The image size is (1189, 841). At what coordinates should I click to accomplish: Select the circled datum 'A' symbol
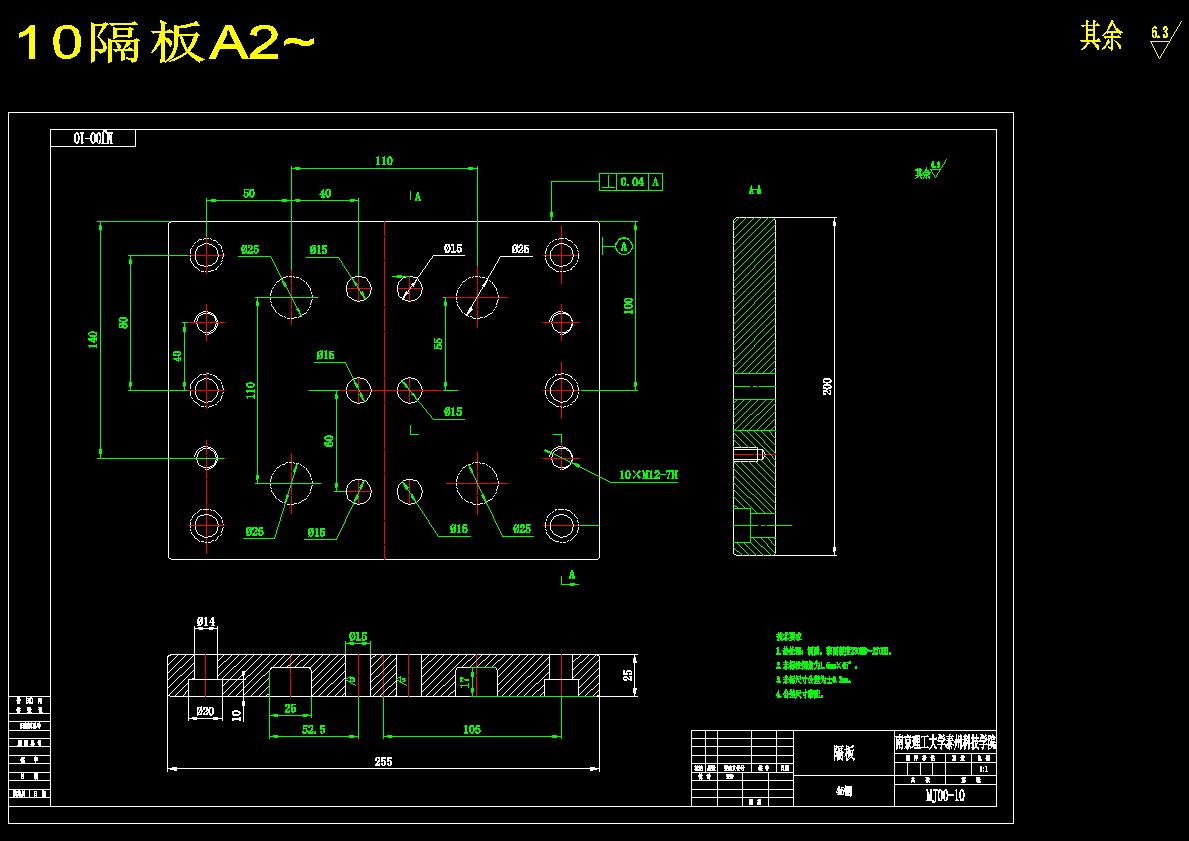(x=623, y=246)
